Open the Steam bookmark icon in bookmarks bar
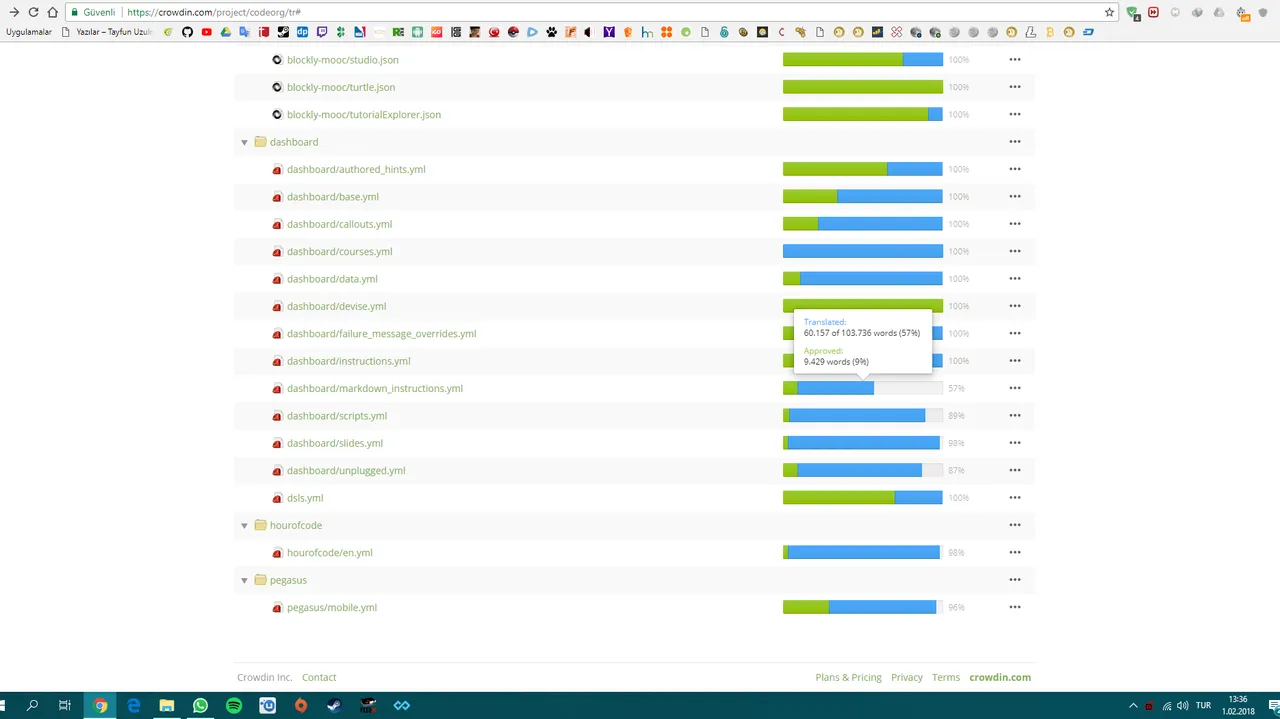Screen dimensions: 1280x719 tap(283, 32)
